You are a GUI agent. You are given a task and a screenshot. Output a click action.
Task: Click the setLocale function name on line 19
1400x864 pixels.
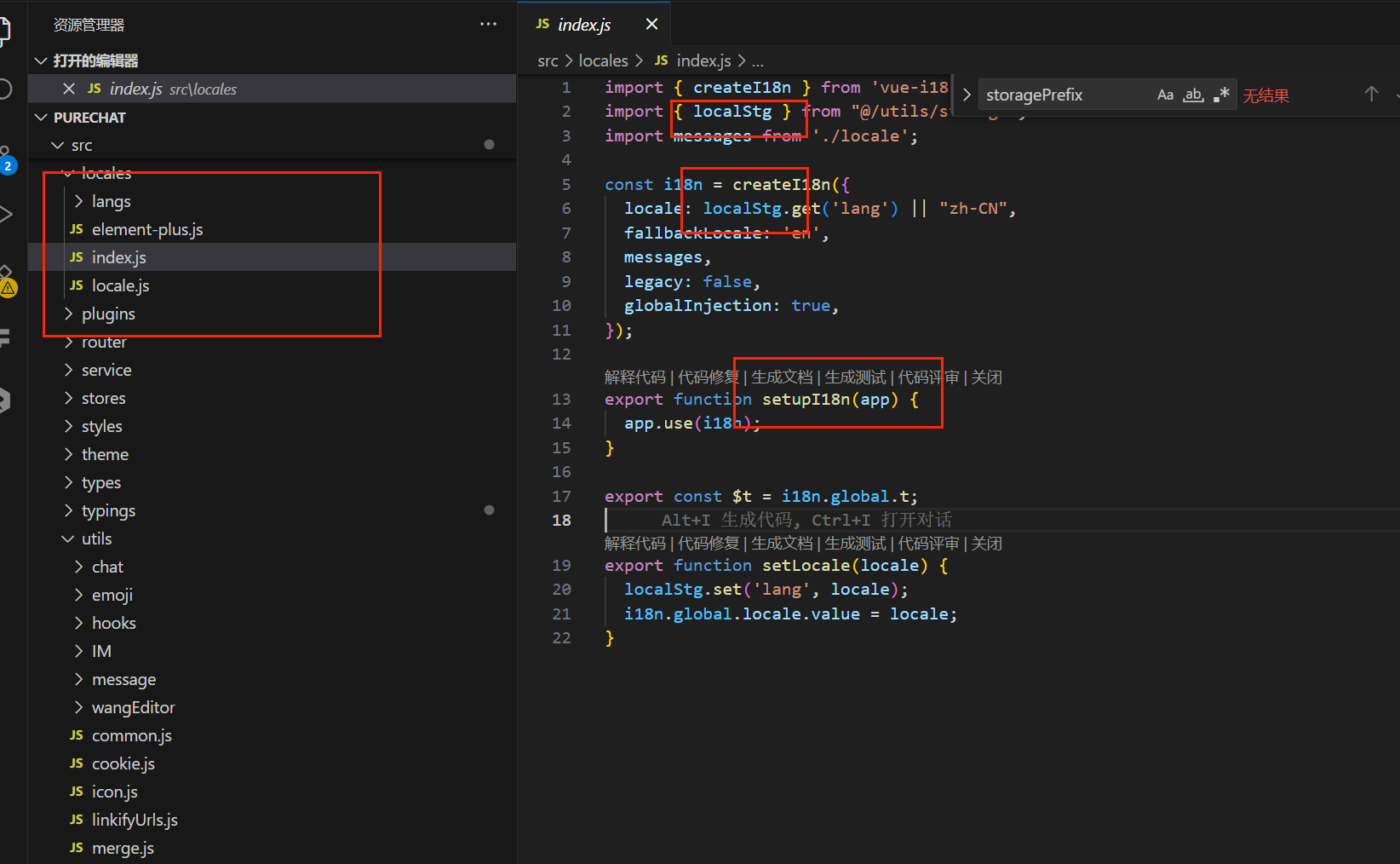pos(806,565)
